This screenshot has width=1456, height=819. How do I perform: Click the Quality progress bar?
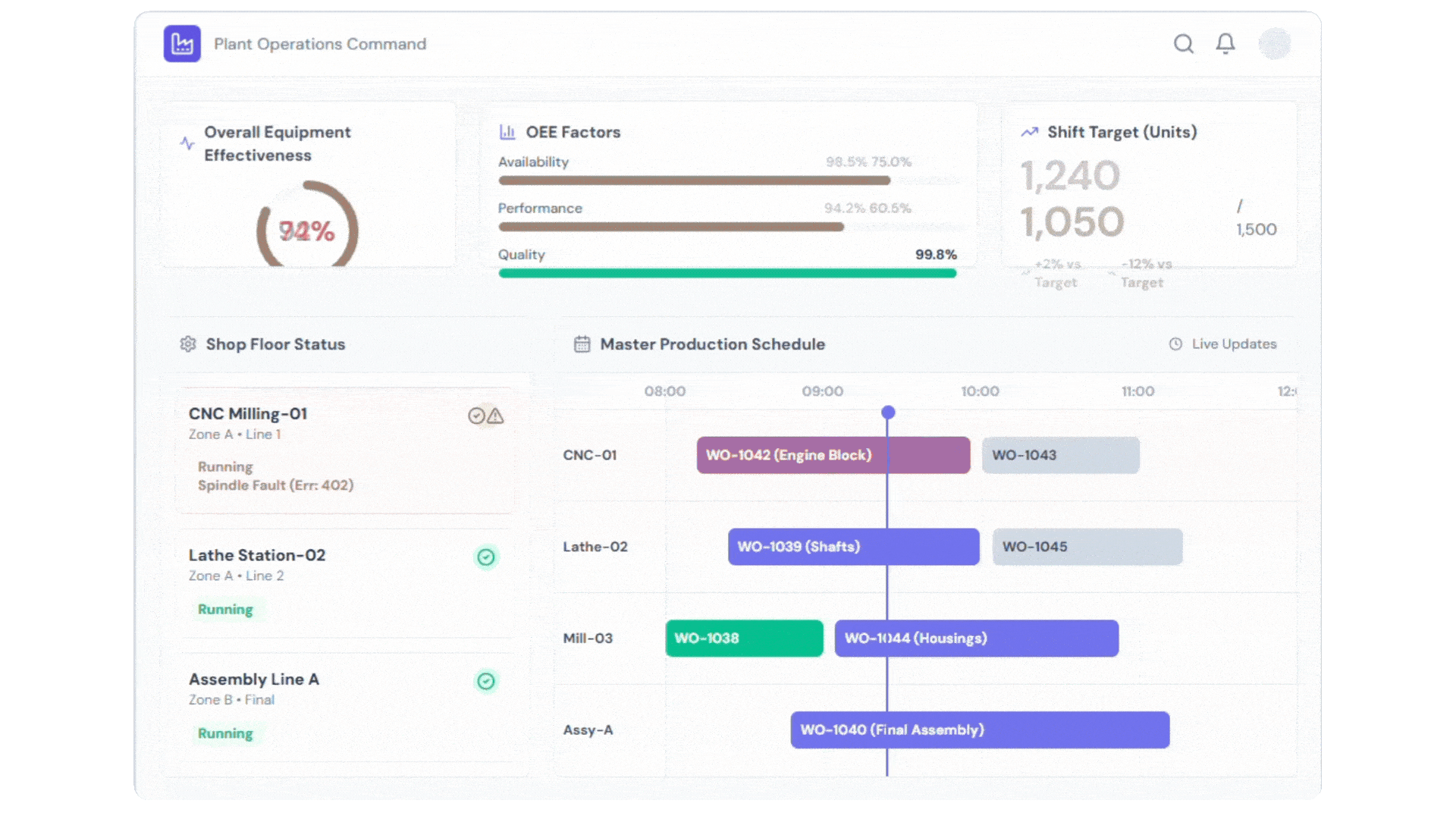726,273
